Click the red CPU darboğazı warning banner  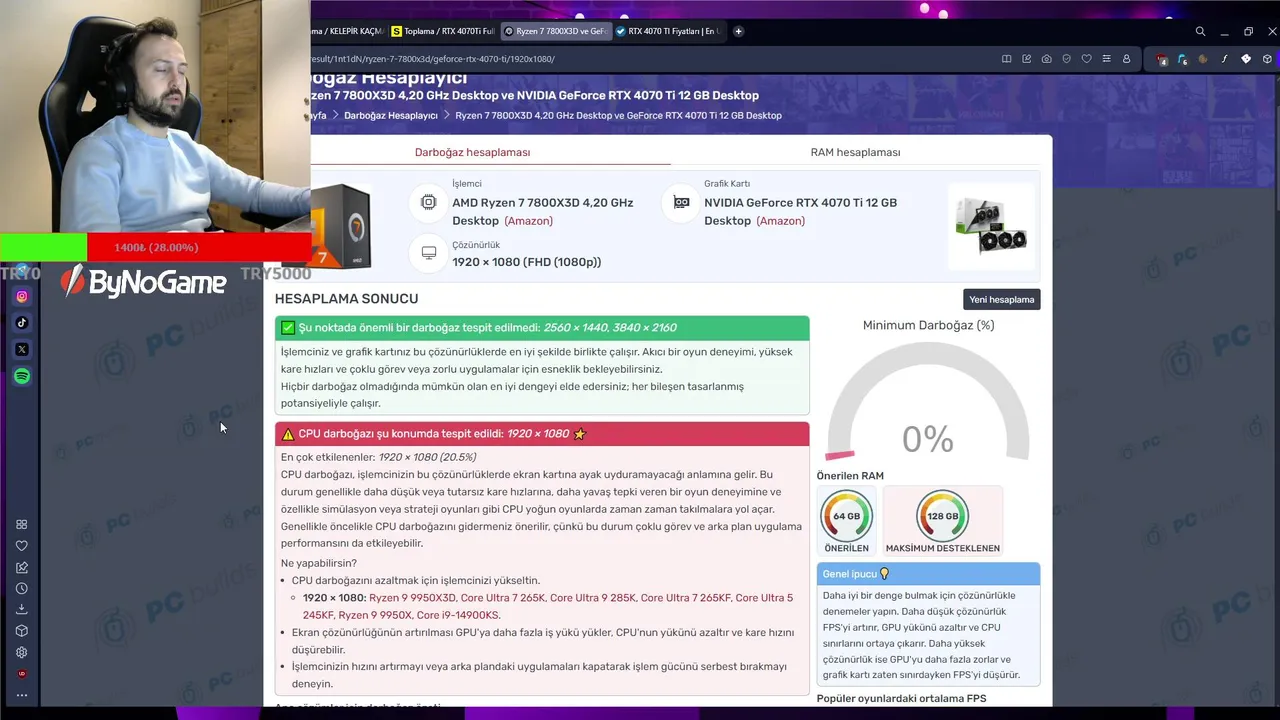542,434
